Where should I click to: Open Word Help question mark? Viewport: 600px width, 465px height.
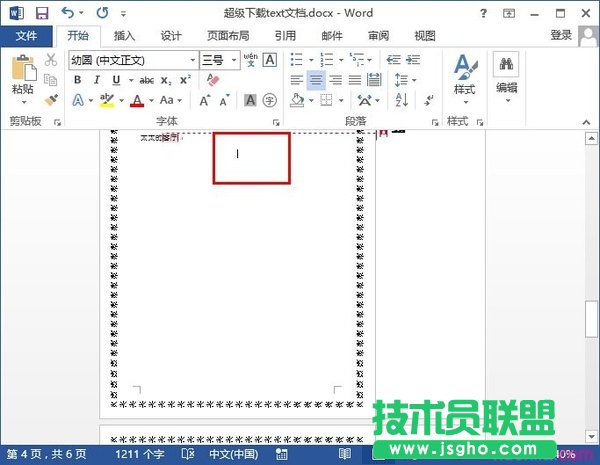483,14
